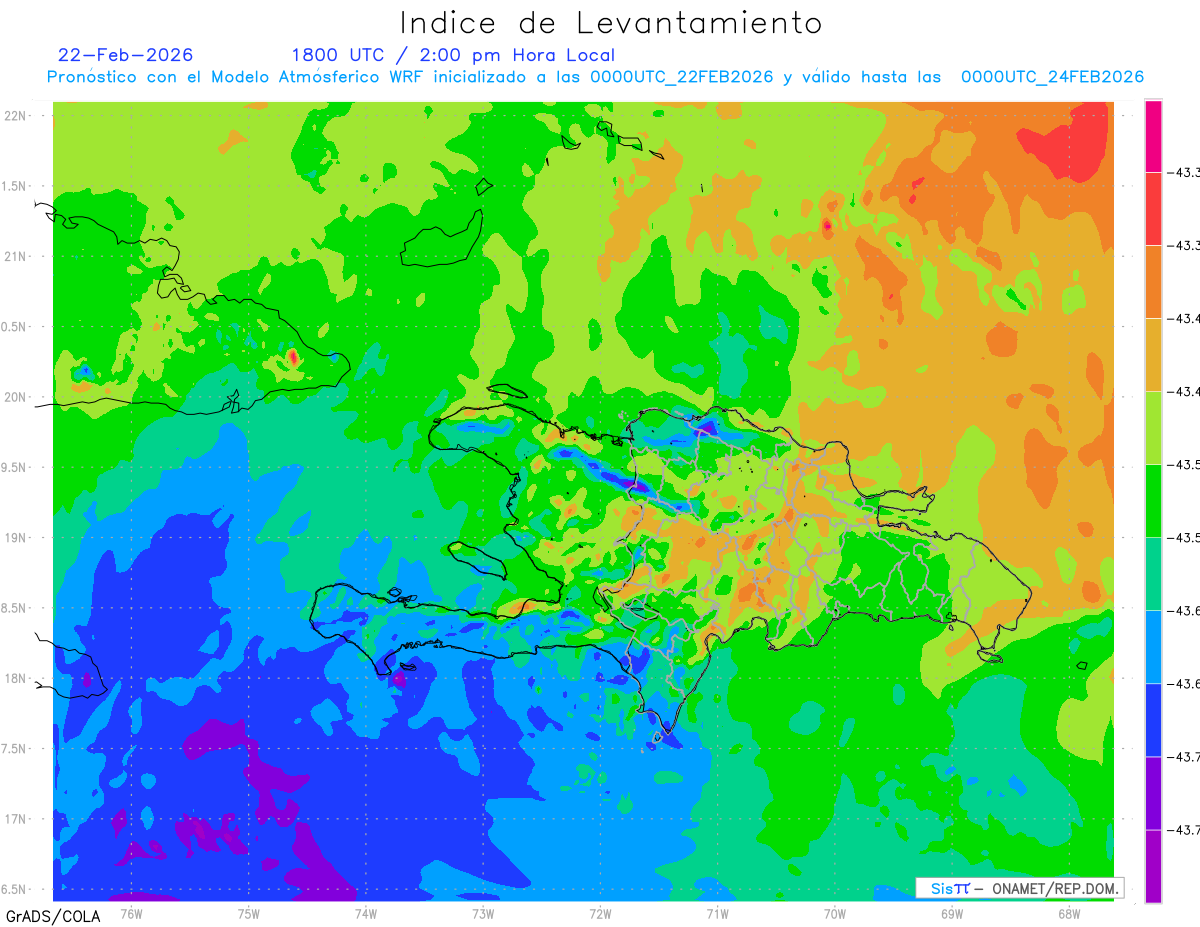Click the date '22-Feb-2026'
This screenshot has width=1200, height=927.
pyautogui.click(x=126, y=55)
